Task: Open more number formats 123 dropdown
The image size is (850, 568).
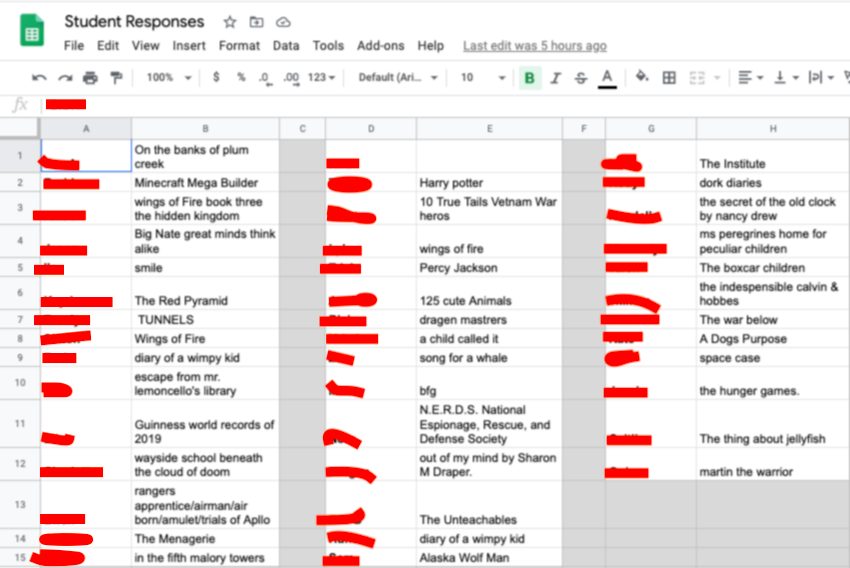Action: [x=321, y=78]
